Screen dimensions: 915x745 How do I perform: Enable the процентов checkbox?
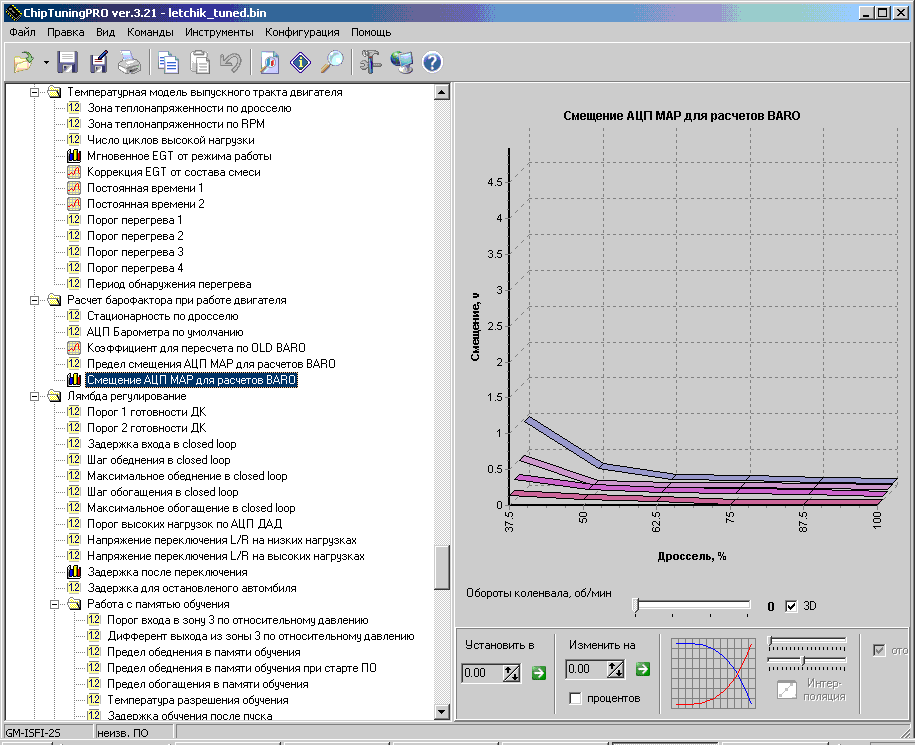coord(575,698)
